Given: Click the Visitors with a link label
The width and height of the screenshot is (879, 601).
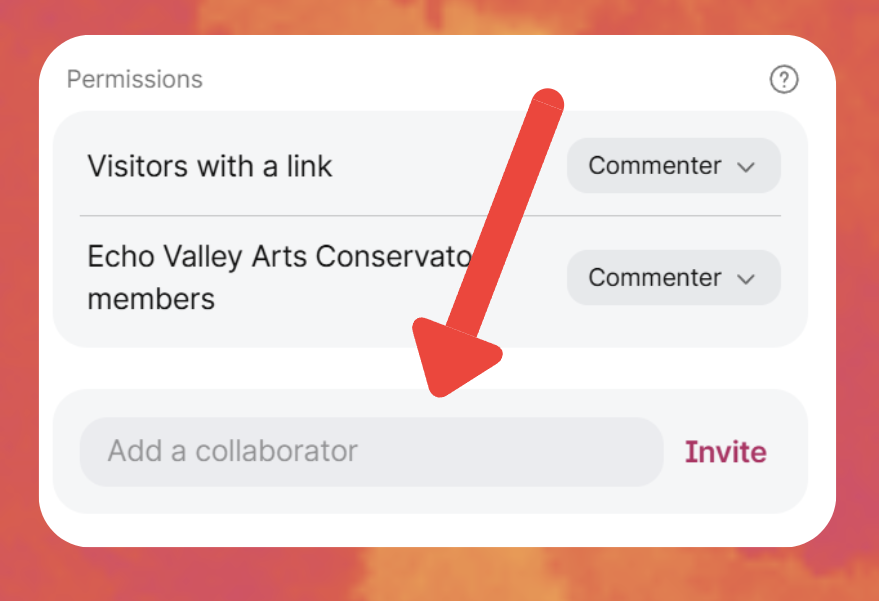Looking at the screenshot, I should pyautogui.click(x=210, y=166).
